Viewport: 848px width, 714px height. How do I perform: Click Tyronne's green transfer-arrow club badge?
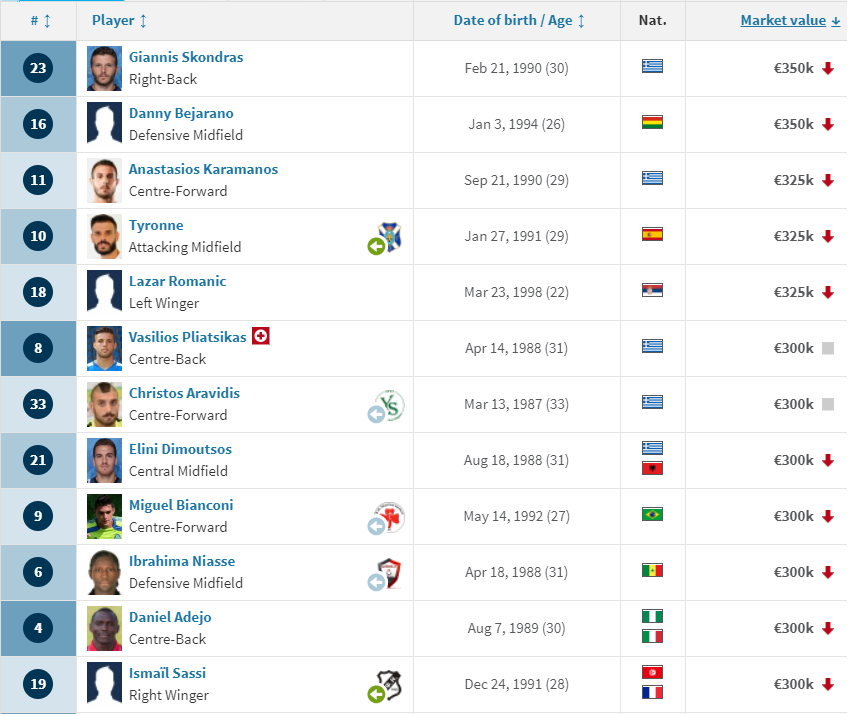pos(386,237)
